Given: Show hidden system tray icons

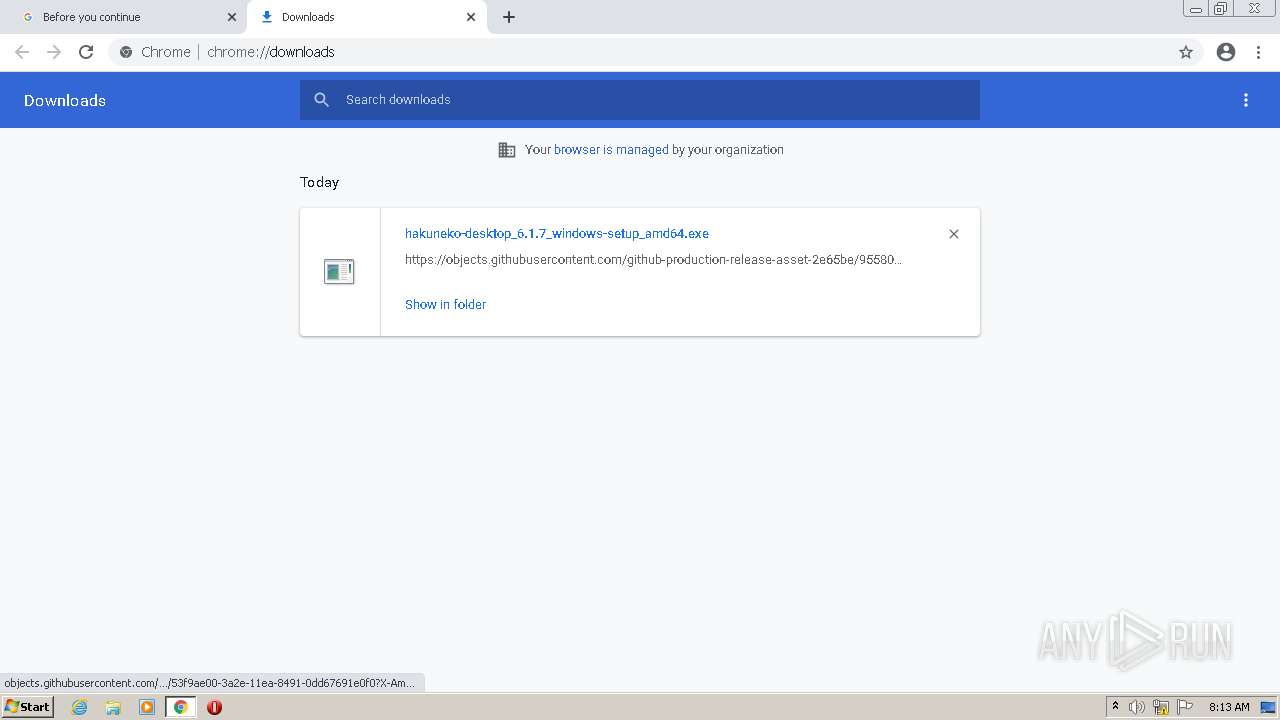Looking at the screenshot, I should pos(1115,707).
